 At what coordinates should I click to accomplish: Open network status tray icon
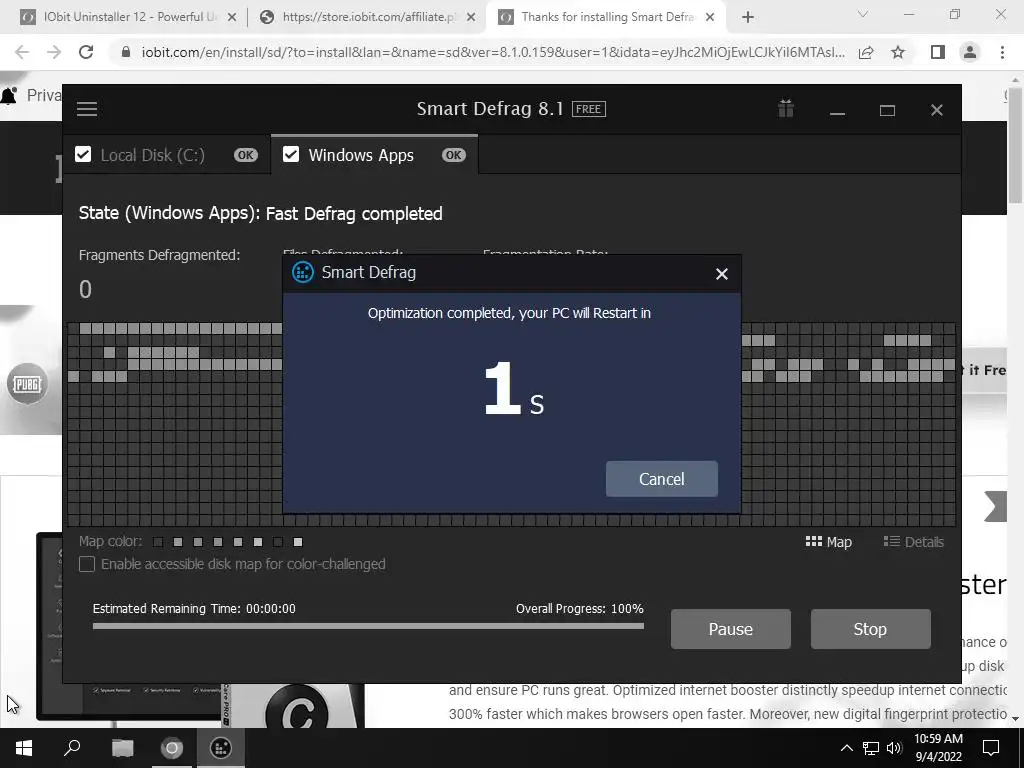871,748
